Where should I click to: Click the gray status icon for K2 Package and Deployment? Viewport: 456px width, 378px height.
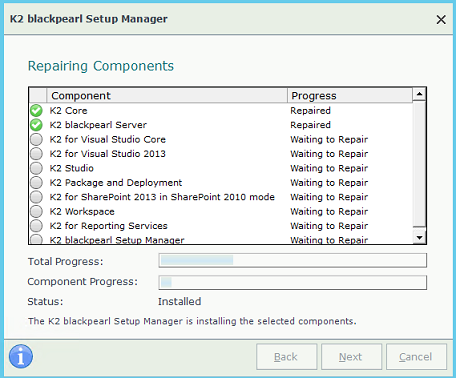(x=36, y=183)
